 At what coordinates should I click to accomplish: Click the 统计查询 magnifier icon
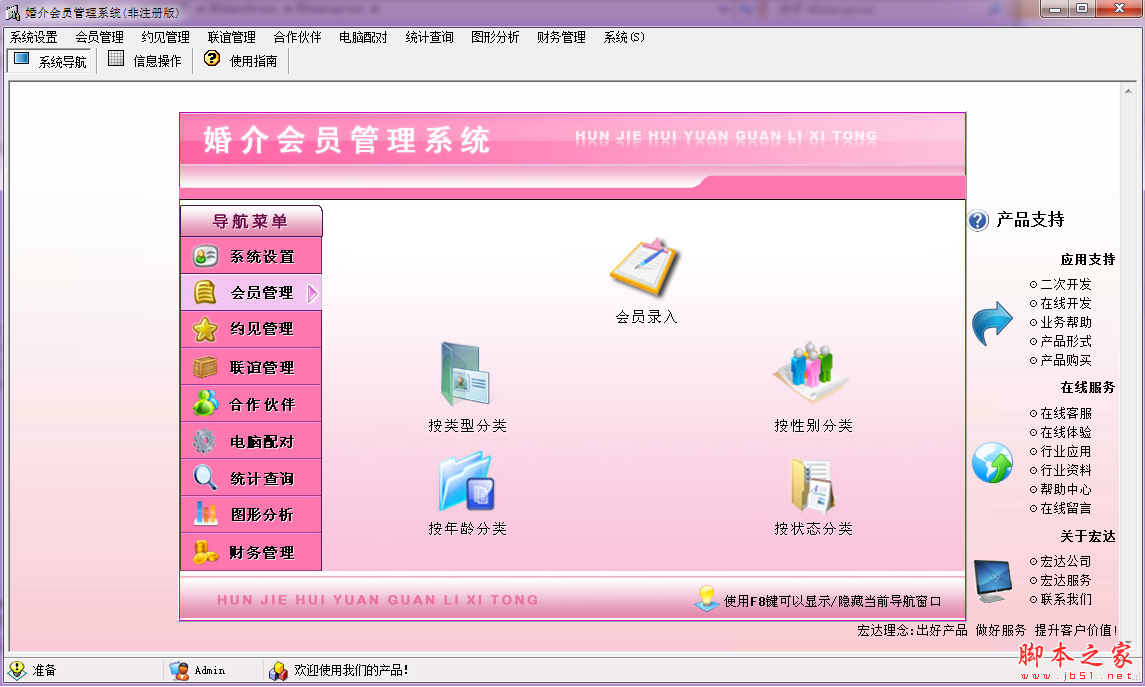[205, 477]
